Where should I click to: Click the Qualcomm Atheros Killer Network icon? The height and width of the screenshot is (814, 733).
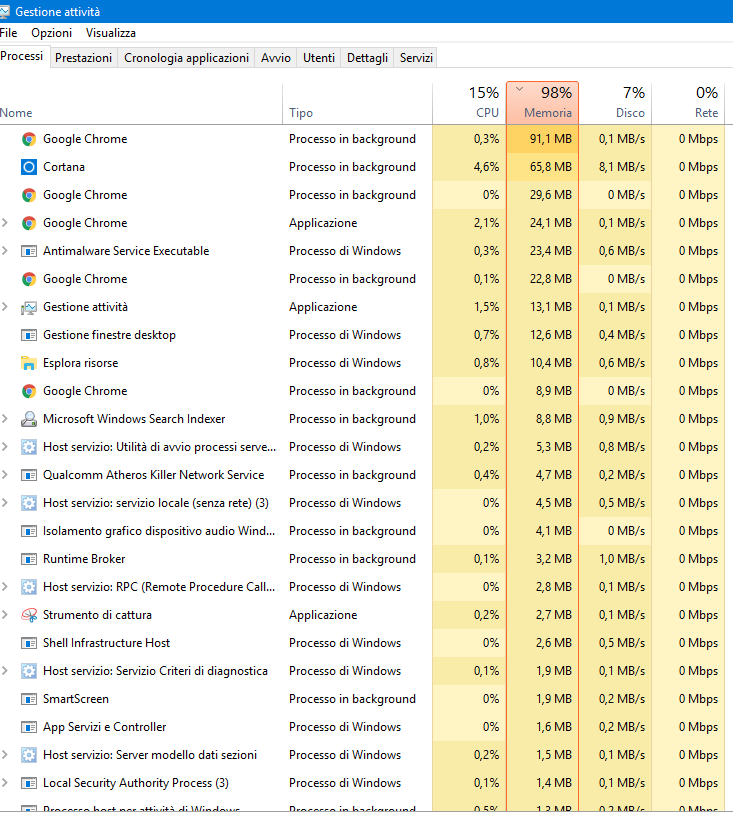[29, 475]
